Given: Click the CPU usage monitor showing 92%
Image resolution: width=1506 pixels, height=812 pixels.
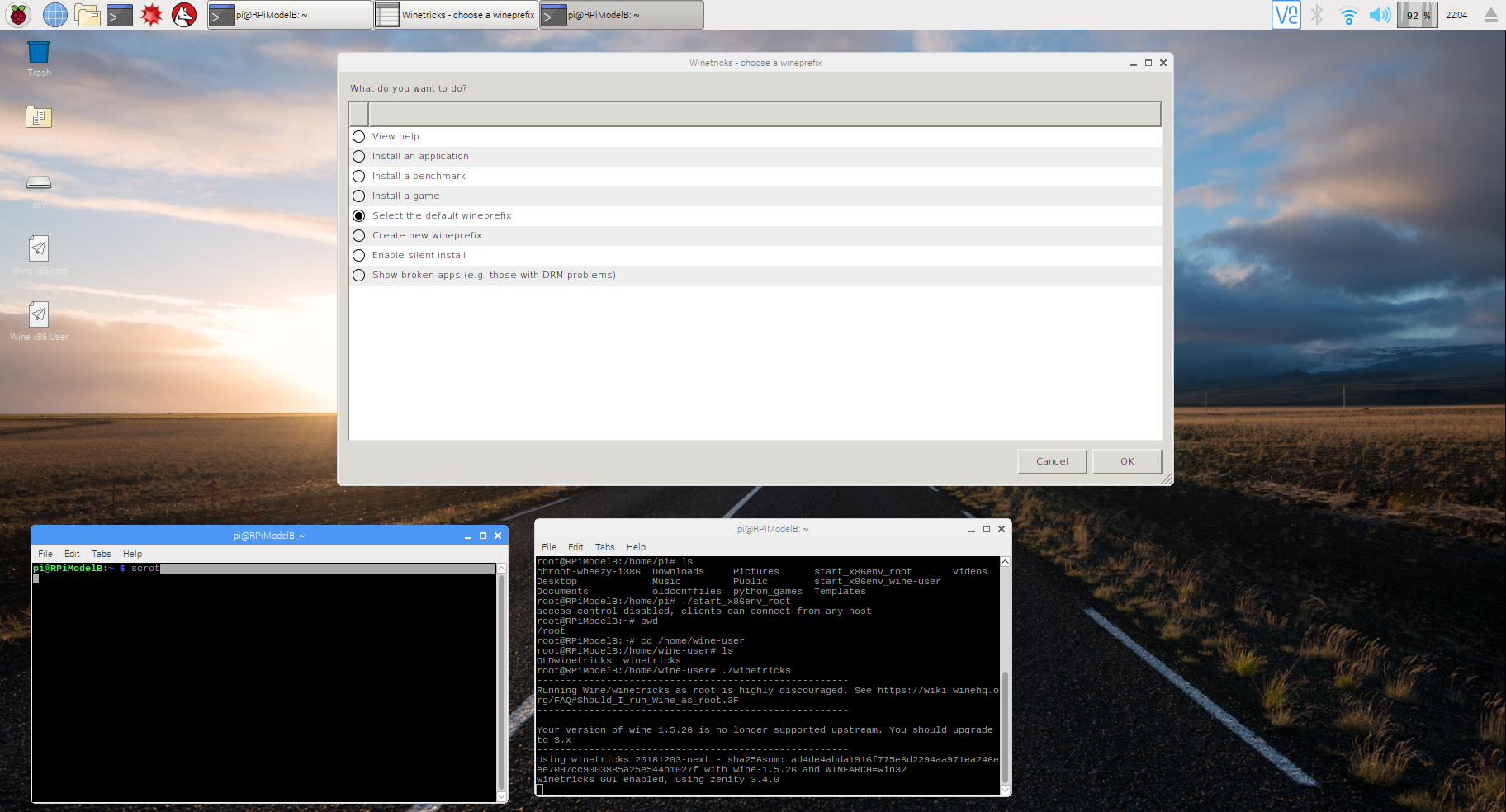Looking at the screenshot, I should click(1418, 15).
